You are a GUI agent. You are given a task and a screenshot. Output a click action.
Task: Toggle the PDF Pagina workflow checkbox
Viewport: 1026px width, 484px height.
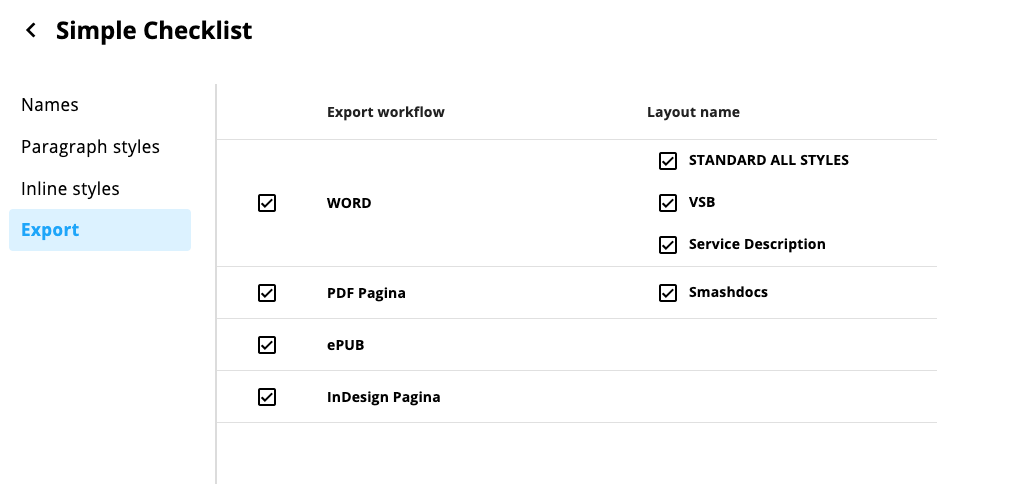pyautogui.click(x=267, y=293)
